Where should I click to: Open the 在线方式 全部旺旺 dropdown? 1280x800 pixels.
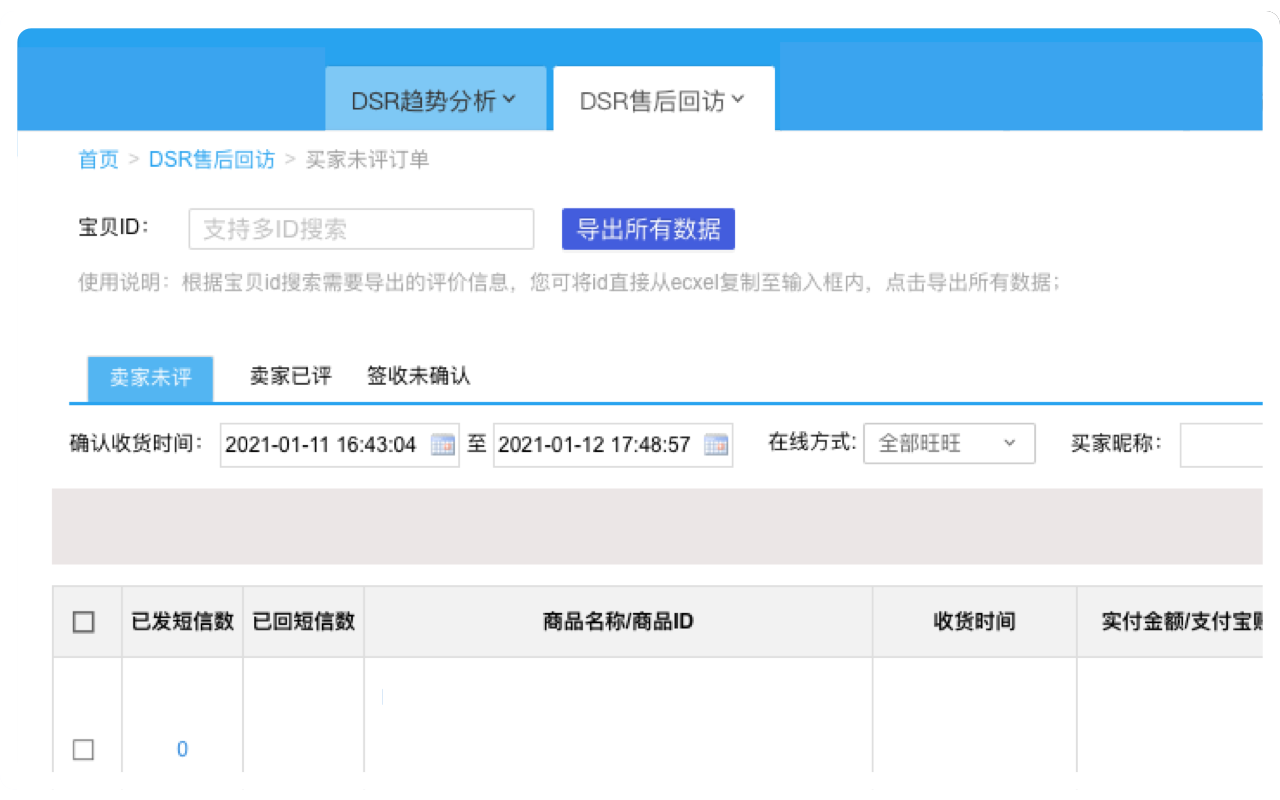click(949, 444)
